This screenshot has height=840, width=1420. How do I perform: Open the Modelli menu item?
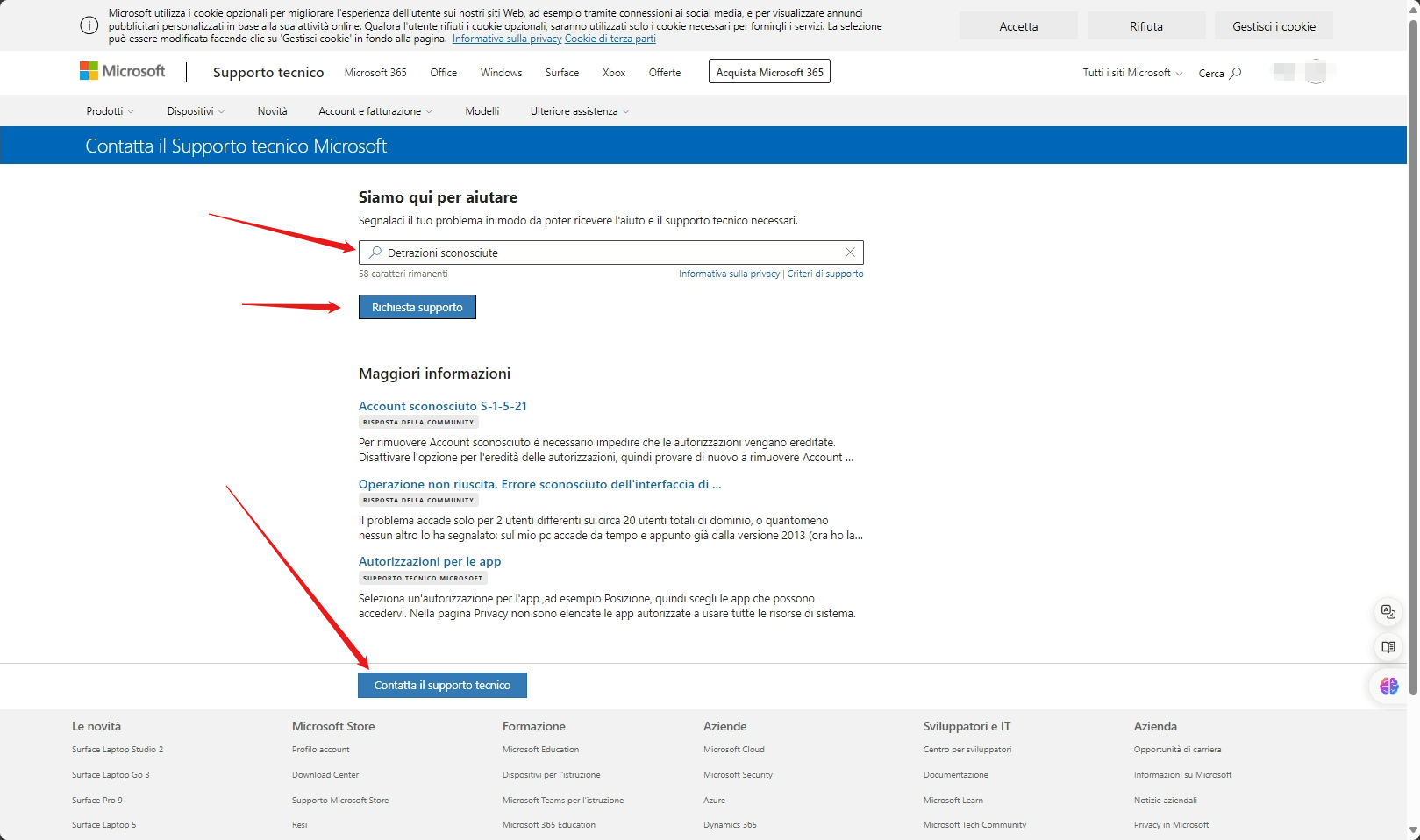click(482, 111)
